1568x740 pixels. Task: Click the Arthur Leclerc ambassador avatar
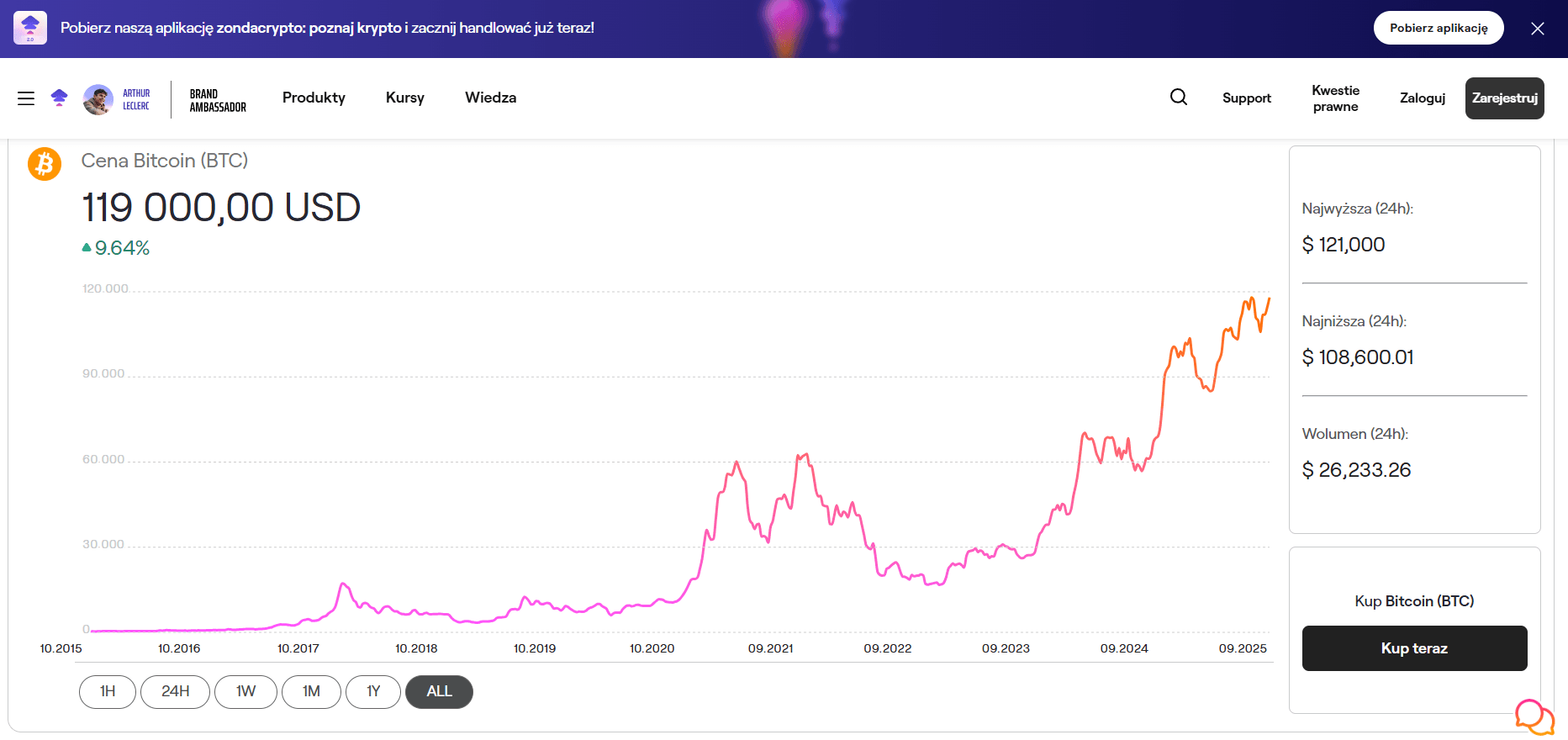pyautogui.click(x=98, y=99)
